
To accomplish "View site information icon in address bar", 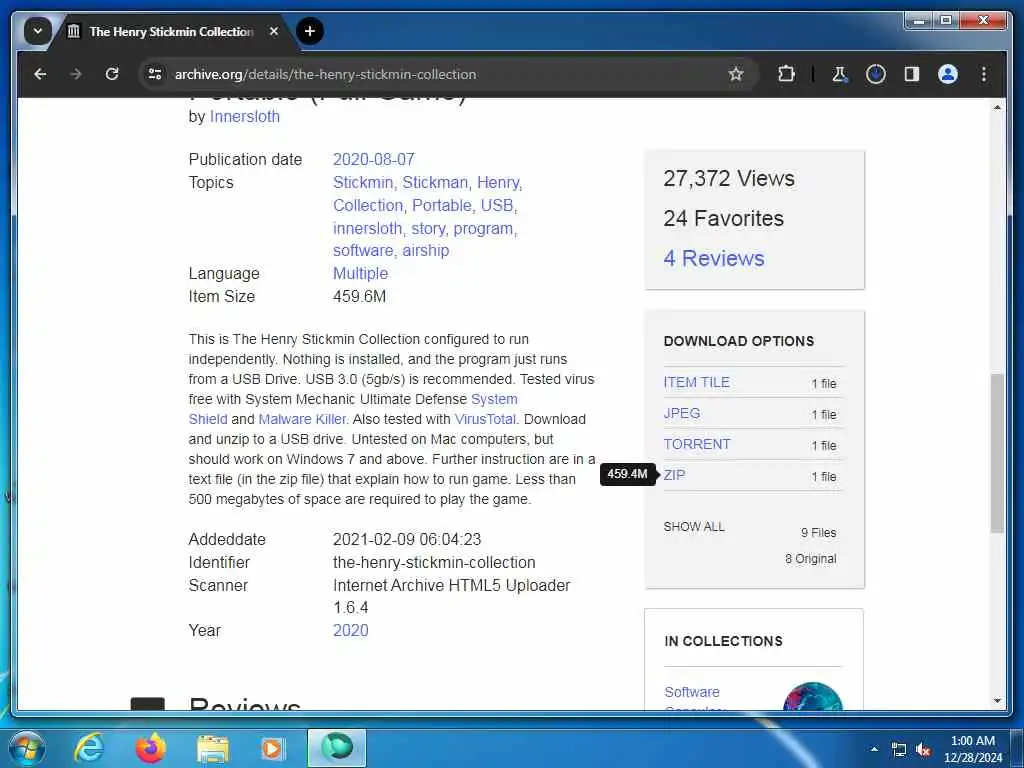I will click(155, 74).
